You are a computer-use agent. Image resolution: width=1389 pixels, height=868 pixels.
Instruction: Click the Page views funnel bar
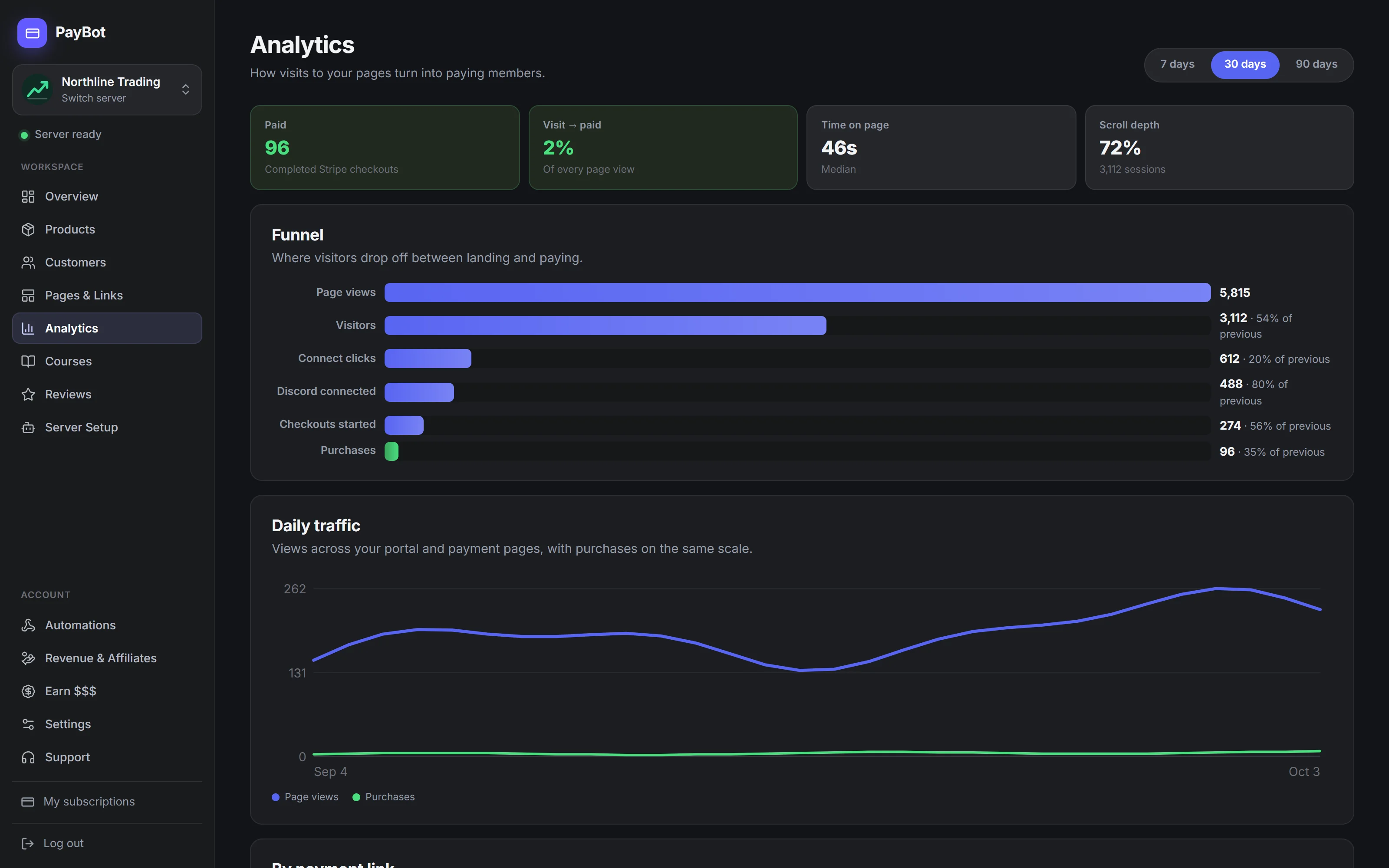point(797,293)
